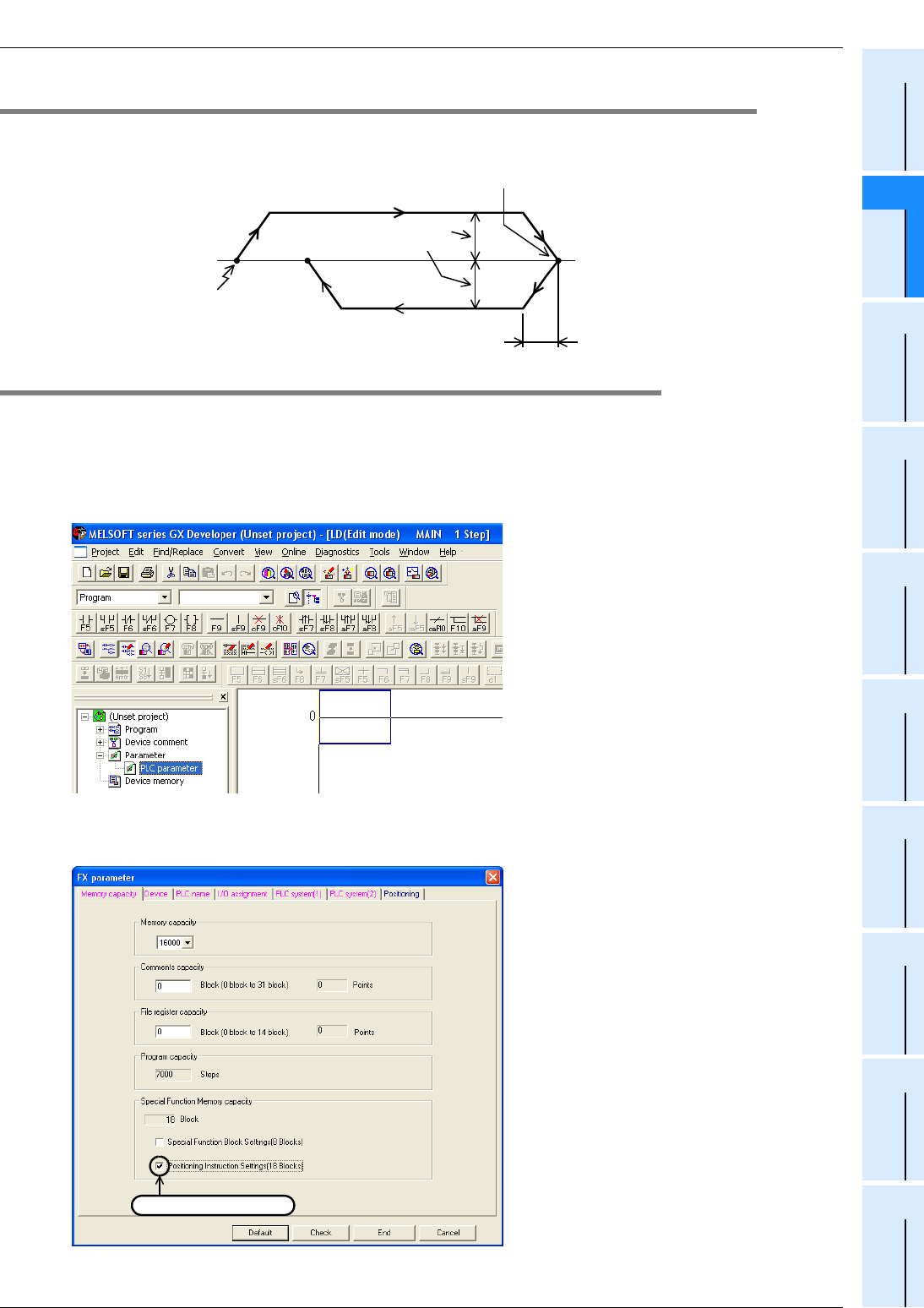Screen dimensions: 924x1308
Task: Select Device memory in project tree
Action: [x=154, y=781]
